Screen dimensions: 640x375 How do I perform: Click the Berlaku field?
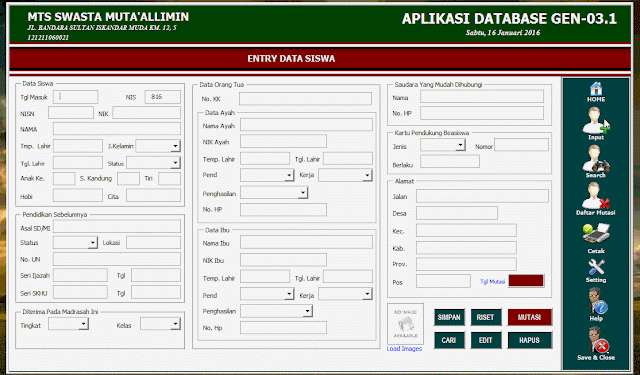pyautogui.click(x=450, y=161)
